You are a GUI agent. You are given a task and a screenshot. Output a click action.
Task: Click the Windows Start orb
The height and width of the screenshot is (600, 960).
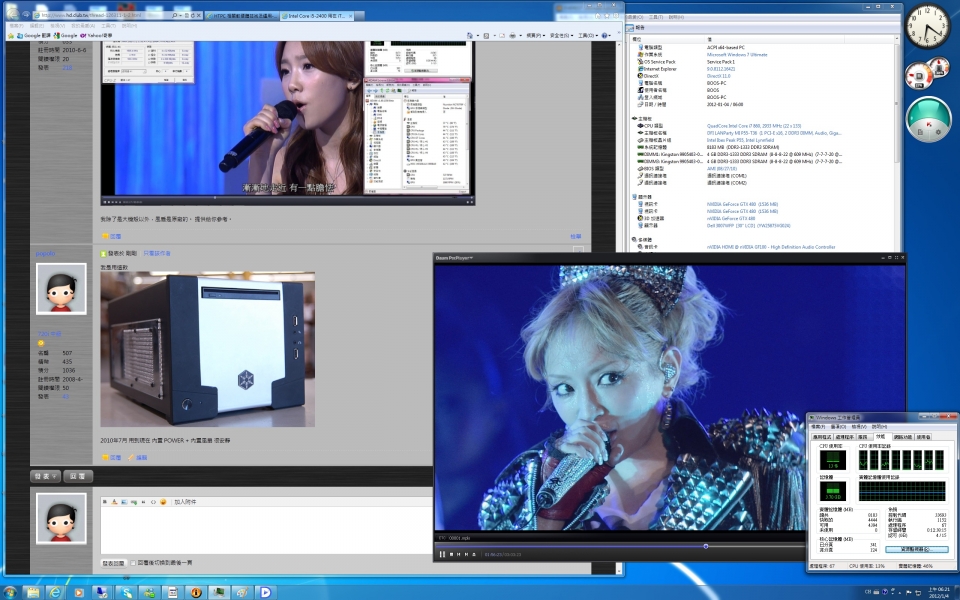coord(10,591)
